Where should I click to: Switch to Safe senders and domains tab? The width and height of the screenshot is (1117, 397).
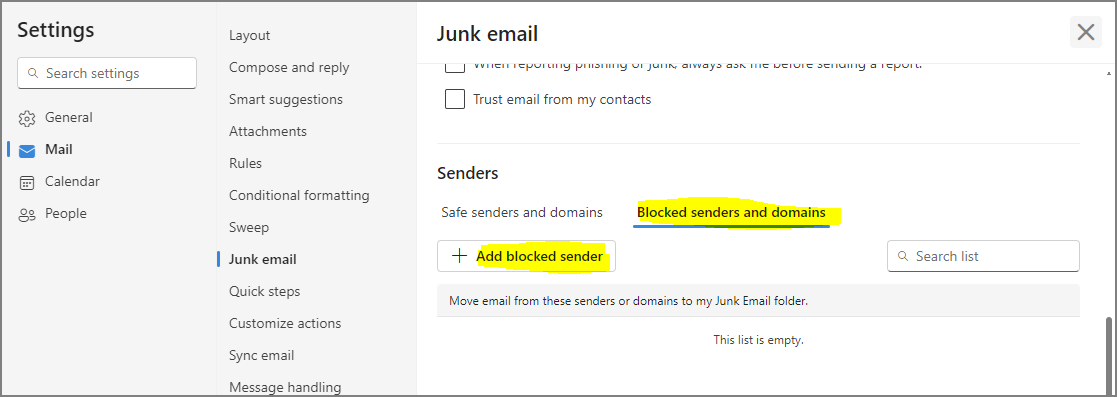[x=521, y=212]
